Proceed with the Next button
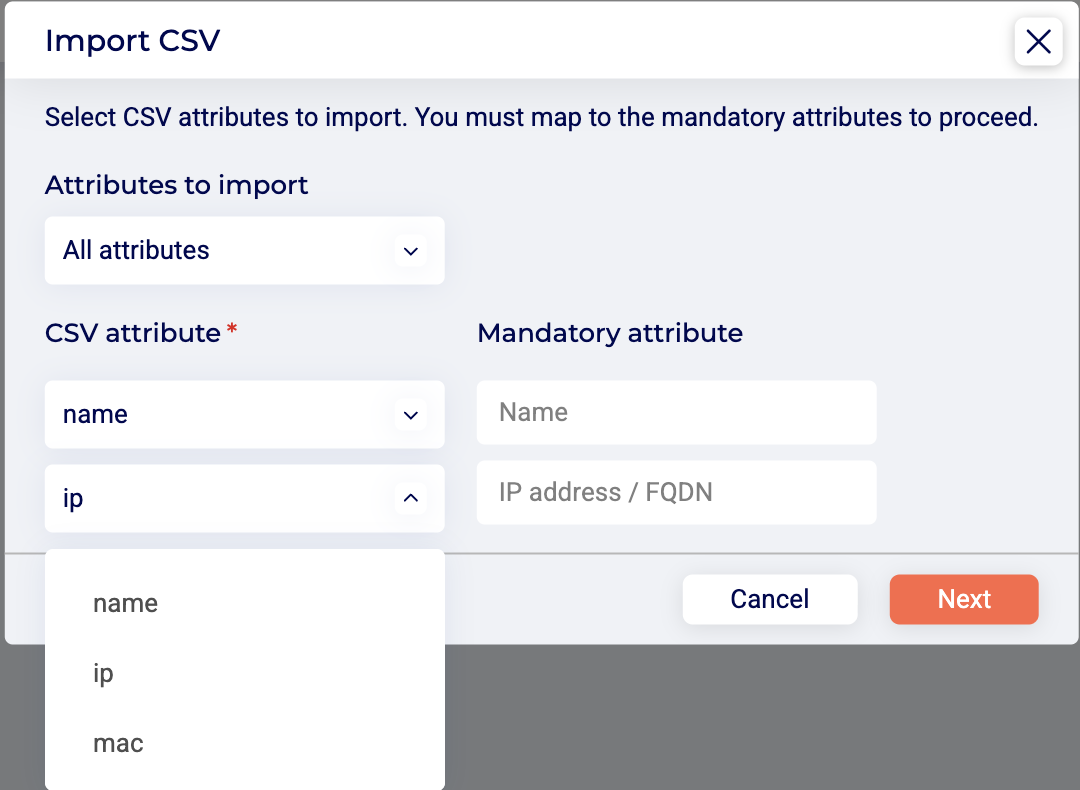 tap(964, 600)
